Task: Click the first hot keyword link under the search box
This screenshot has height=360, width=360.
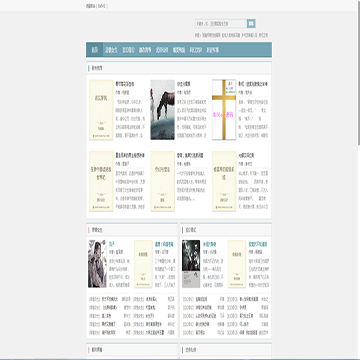Action: tap(211, 35)
